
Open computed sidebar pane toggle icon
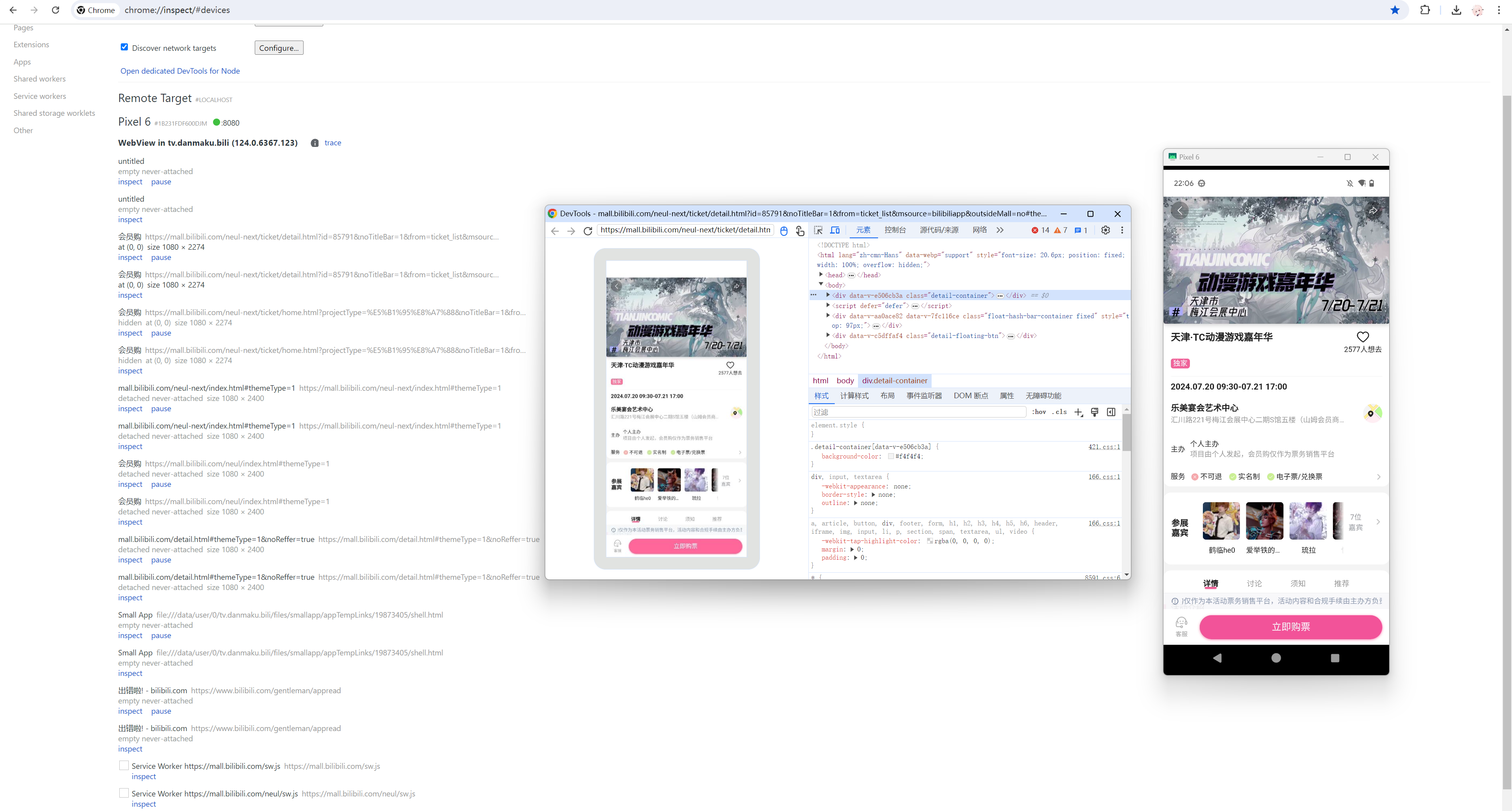click(1111, 412)
